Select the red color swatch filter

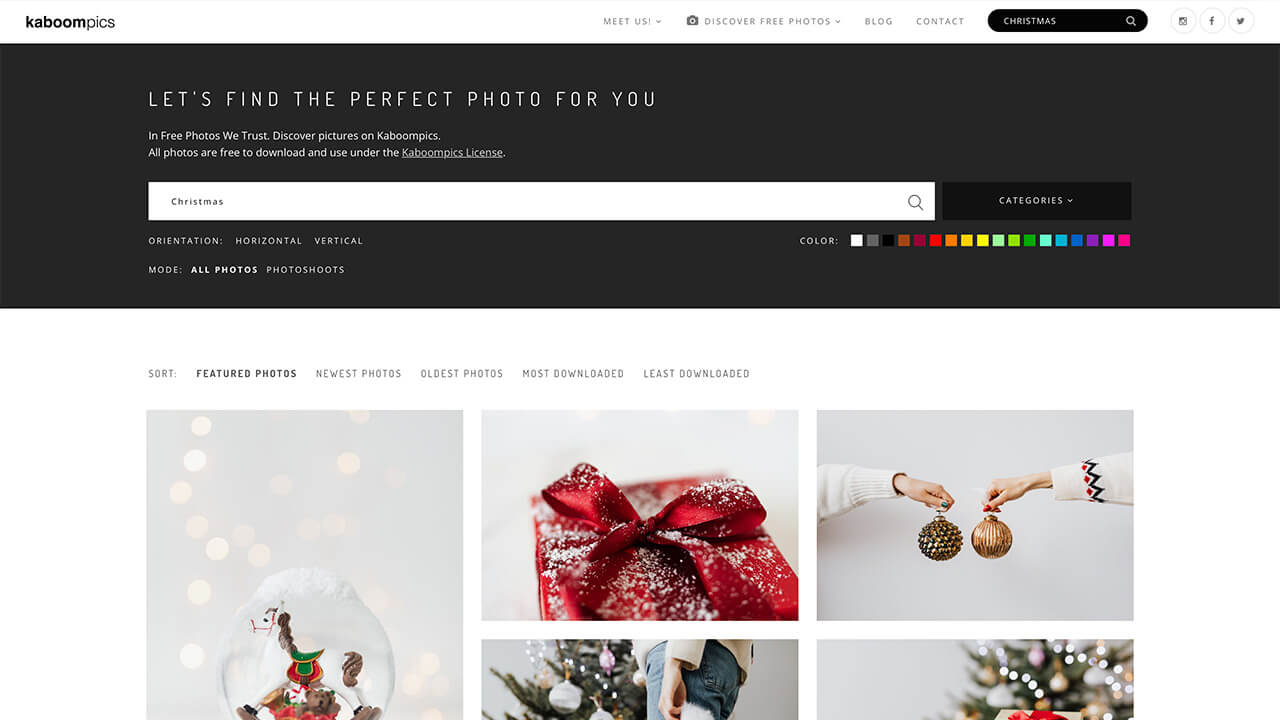pyautogui.click(x=936, y=241)
